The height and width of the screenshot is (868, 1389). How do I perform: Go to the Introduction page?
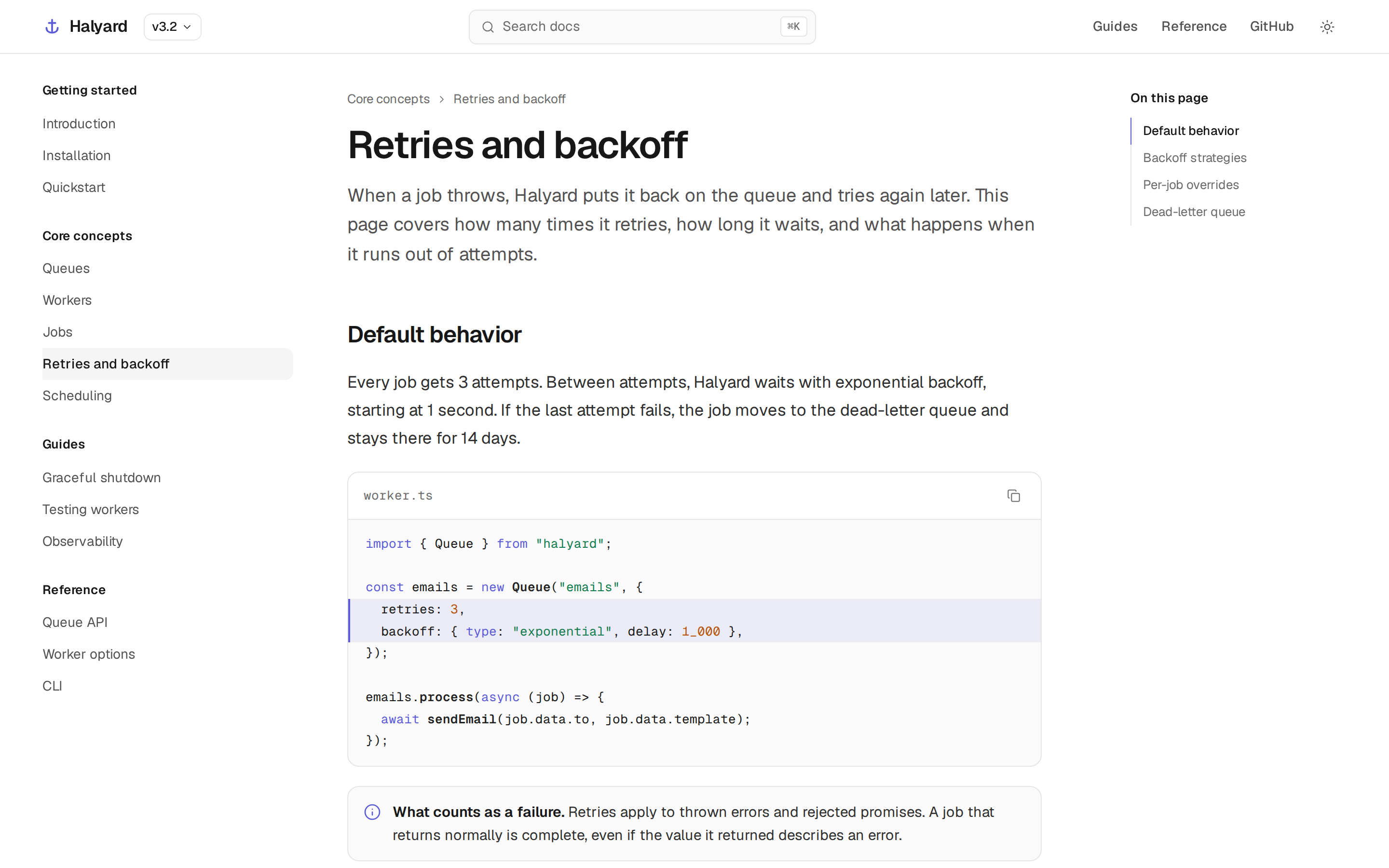79,124
